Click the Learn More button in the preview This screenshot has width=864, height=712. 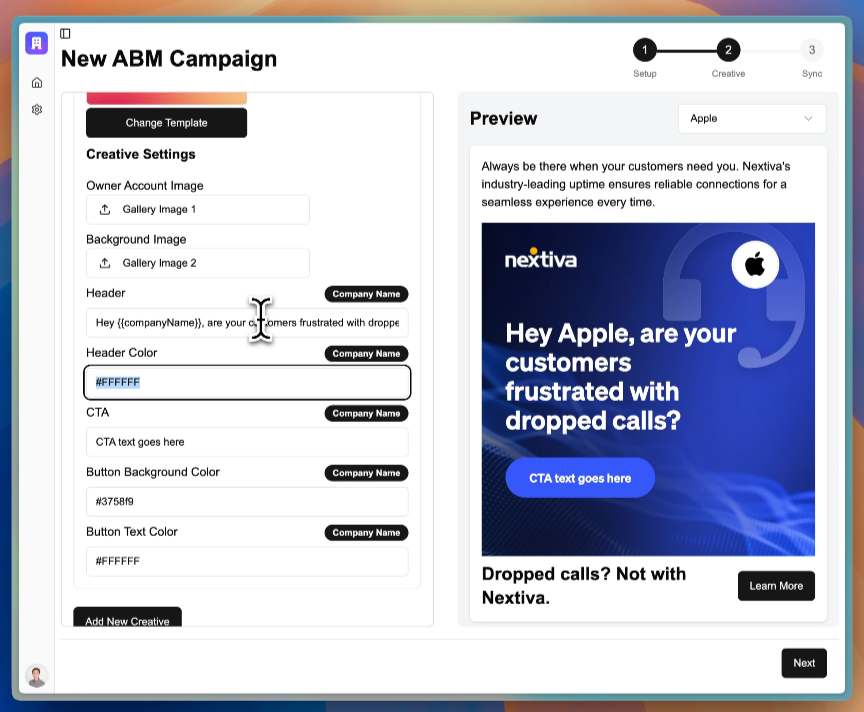[x=776, y=586]
